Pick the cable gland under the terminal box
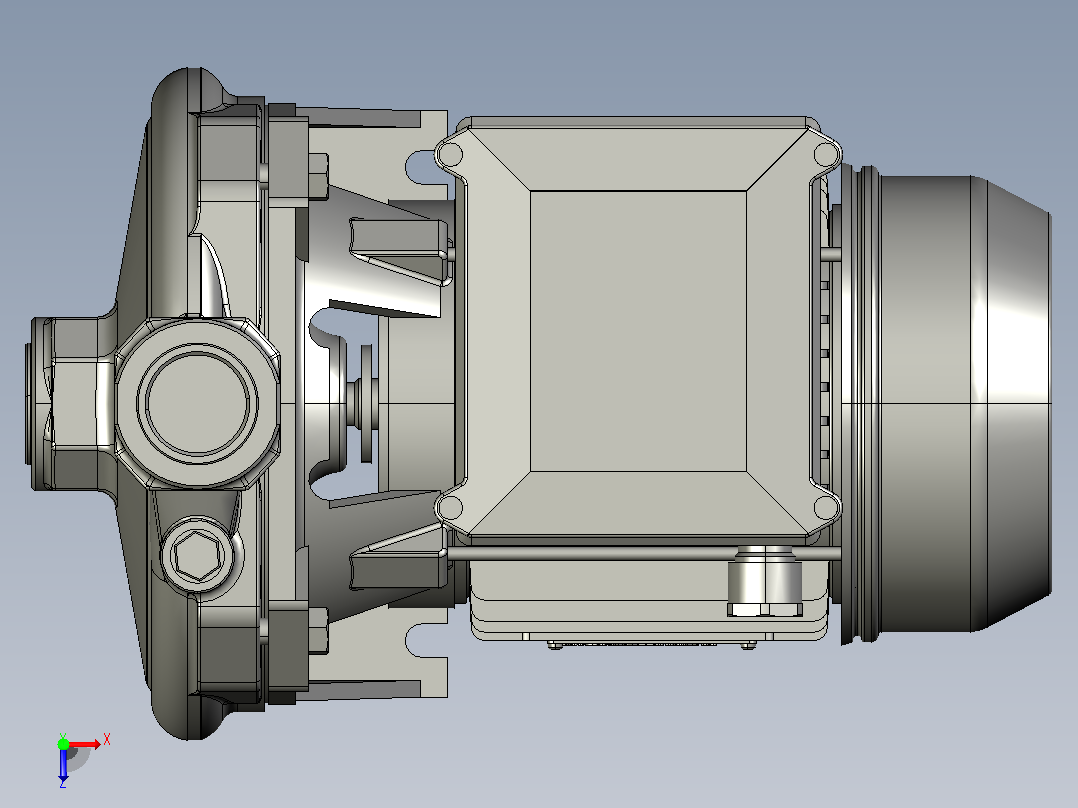1078x808 pixels. coord(764,581)
